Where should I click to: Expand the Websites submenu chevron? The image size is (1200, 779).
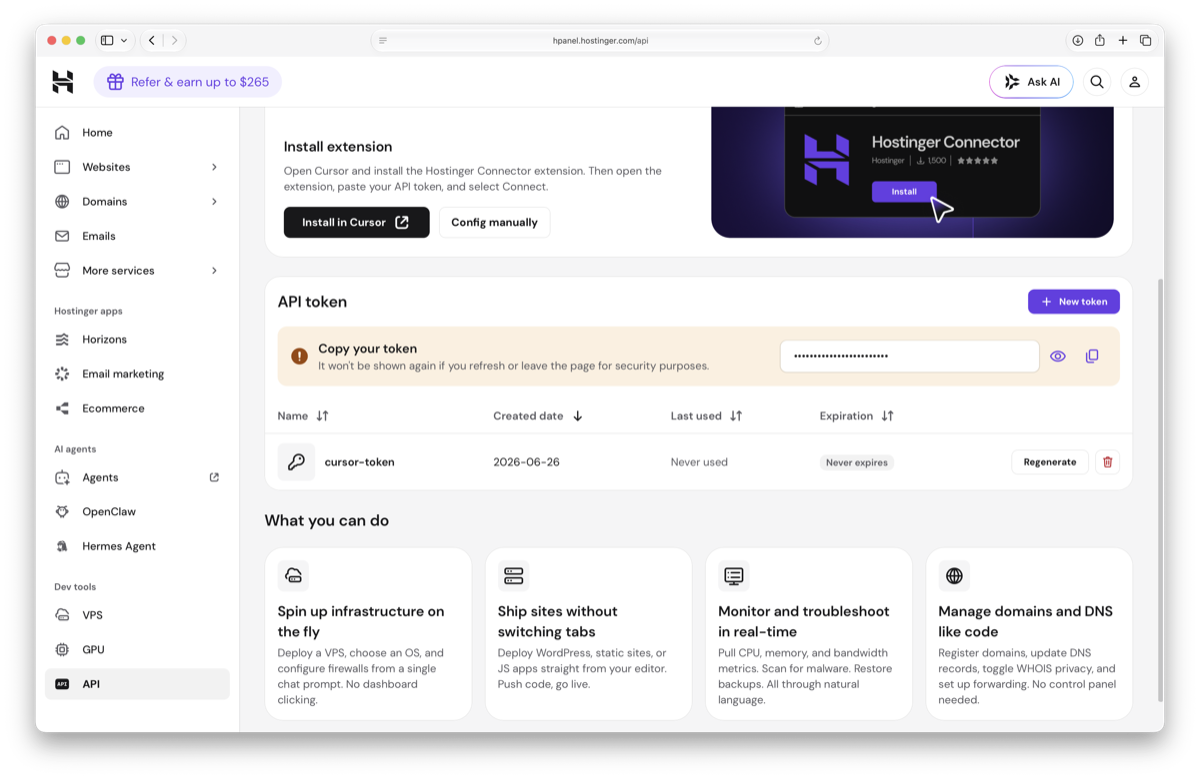click(x=214, y=167)
